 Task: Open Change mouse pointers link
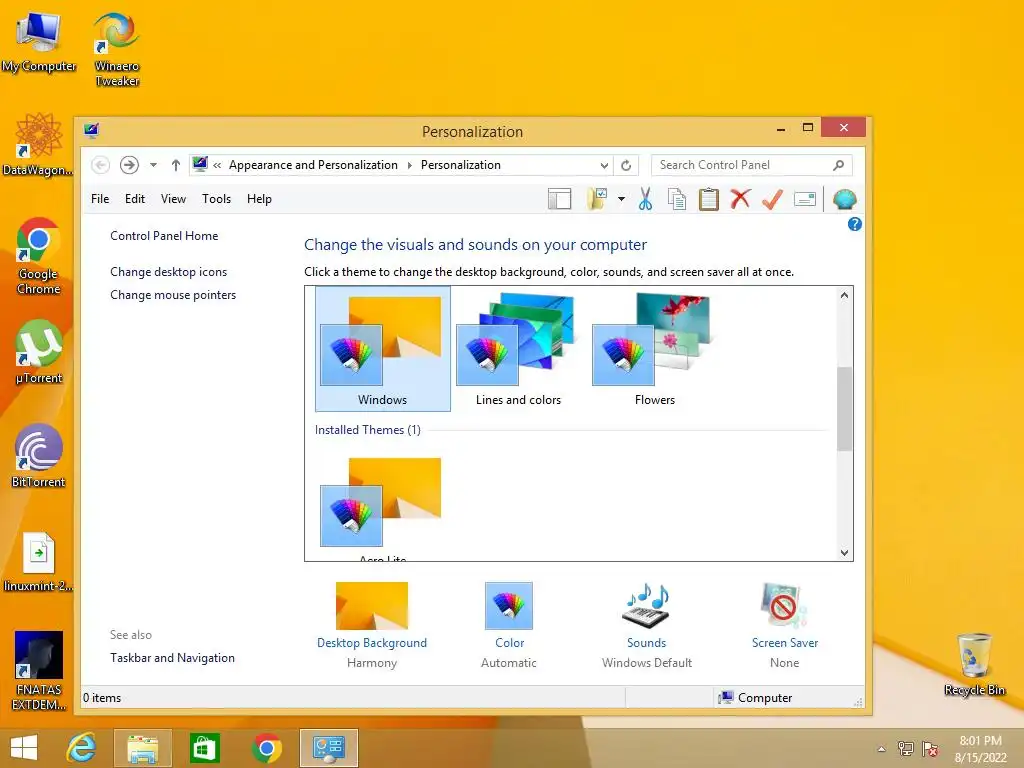[x=173, y=295]
